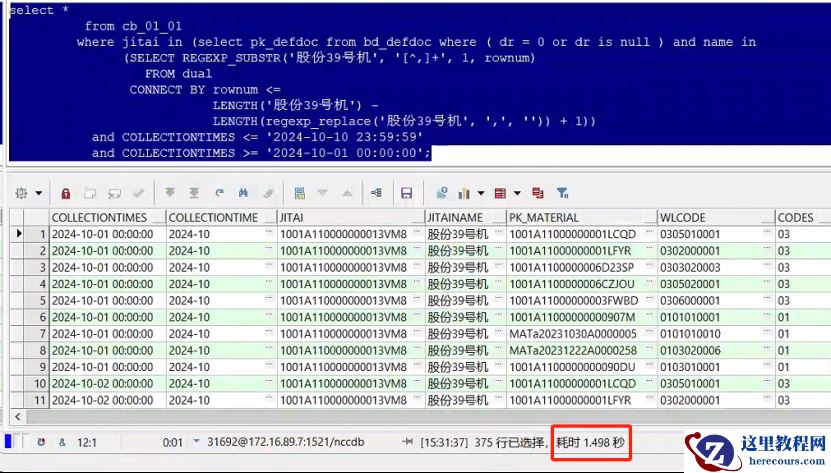Viewport: 831px width, 473px height.
Task: Click the blue funnel filter icon
Action: coord(562,193)
